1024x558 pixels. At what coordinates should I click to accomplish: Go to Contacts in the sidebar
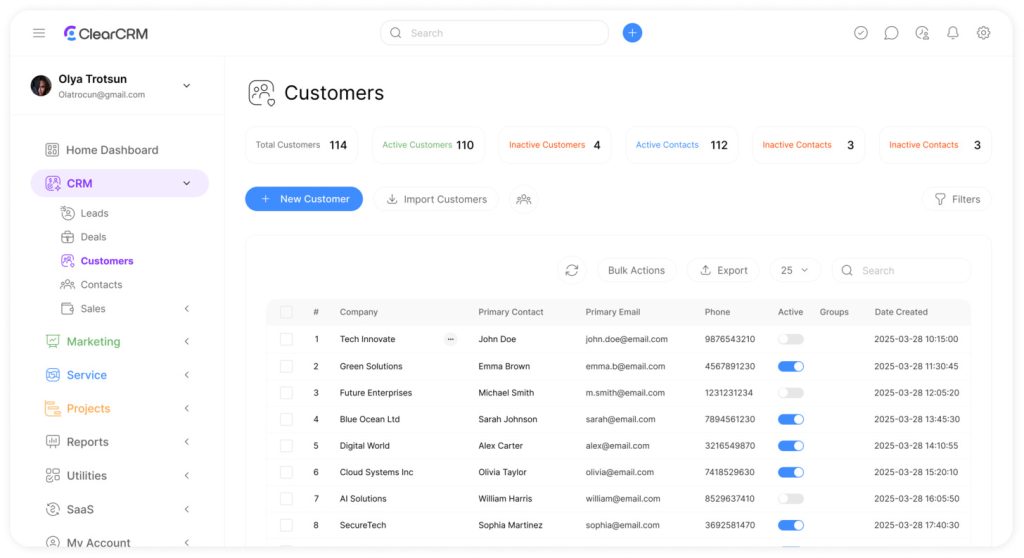click(x=101, y=285)
